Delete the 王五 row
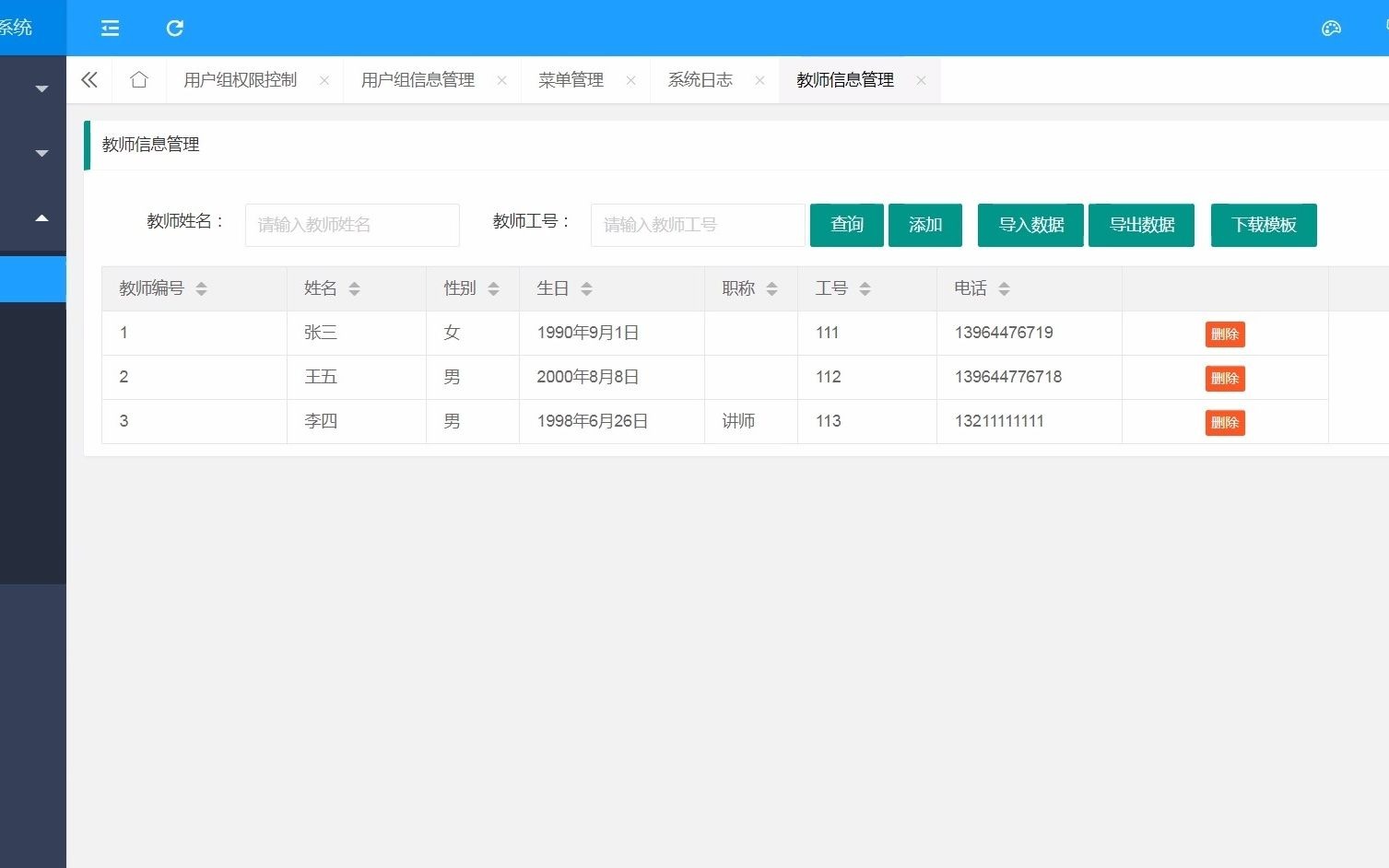The width and height of the screenshot is (1389, 868). coord(1225,378)
